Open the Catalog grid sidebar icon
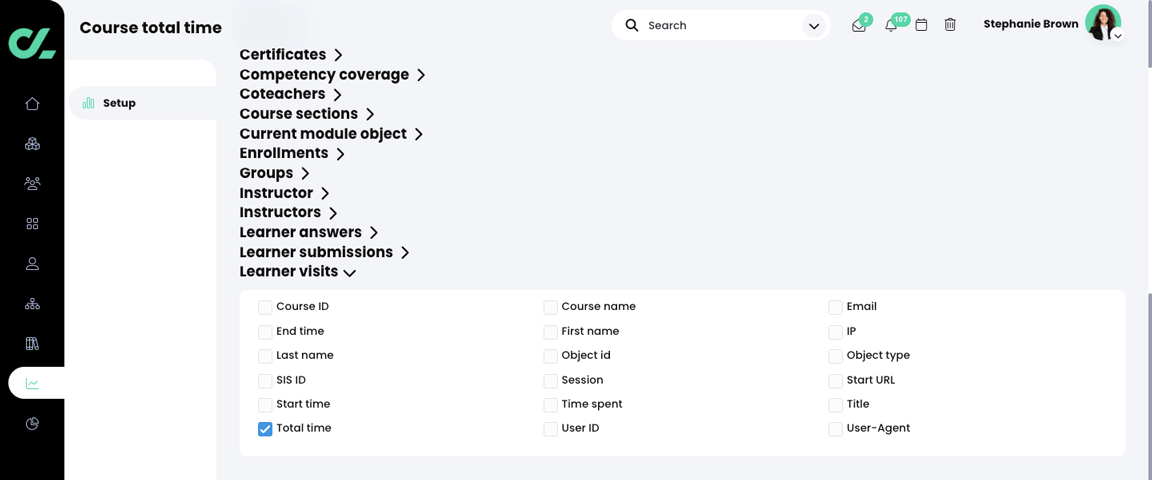Image resolution: width=1152 pixels, height=480 pixels. tap(32, 223)
